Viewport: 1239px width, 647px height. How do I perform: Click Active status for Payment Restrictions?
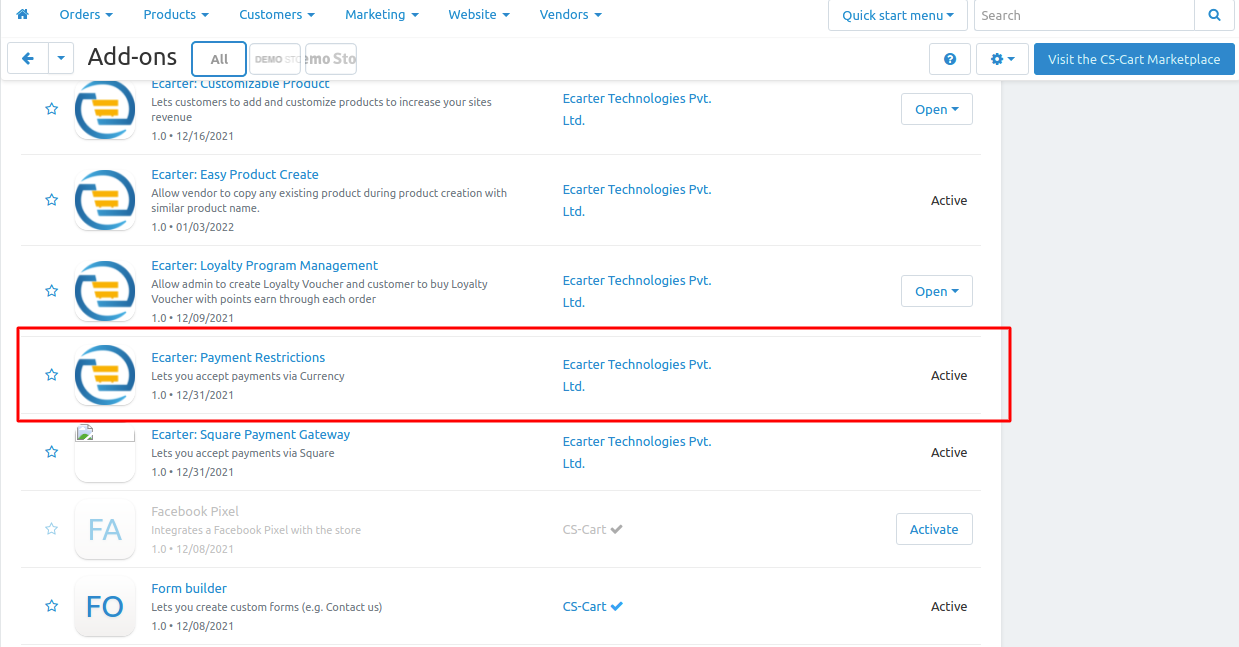pos(949,375)
